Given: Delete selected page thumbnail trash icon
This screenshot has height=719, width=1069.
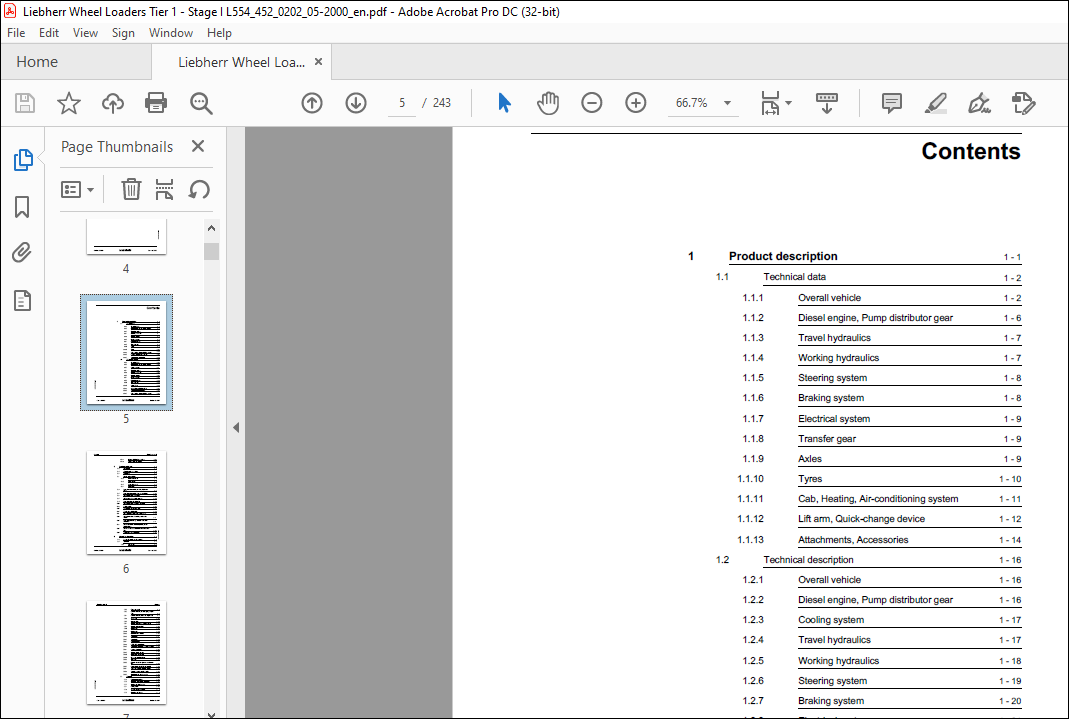Looking at the screenshot, I should (x=131, y=189).
